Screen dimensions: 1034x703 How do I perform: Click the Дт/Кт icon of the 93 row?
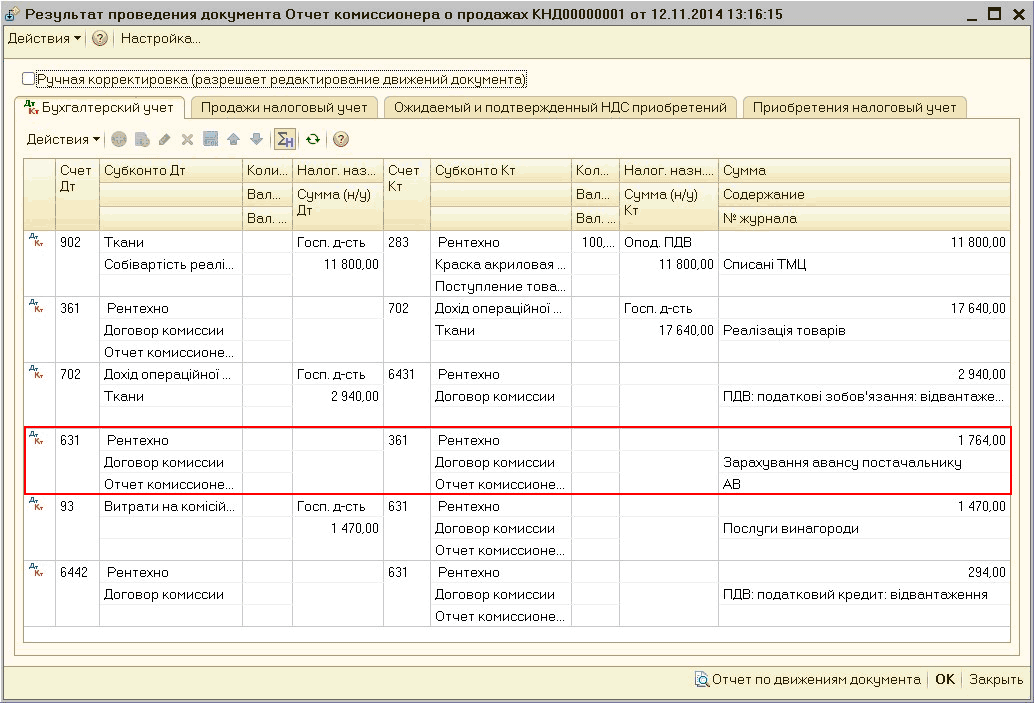[x=37, y=504]
